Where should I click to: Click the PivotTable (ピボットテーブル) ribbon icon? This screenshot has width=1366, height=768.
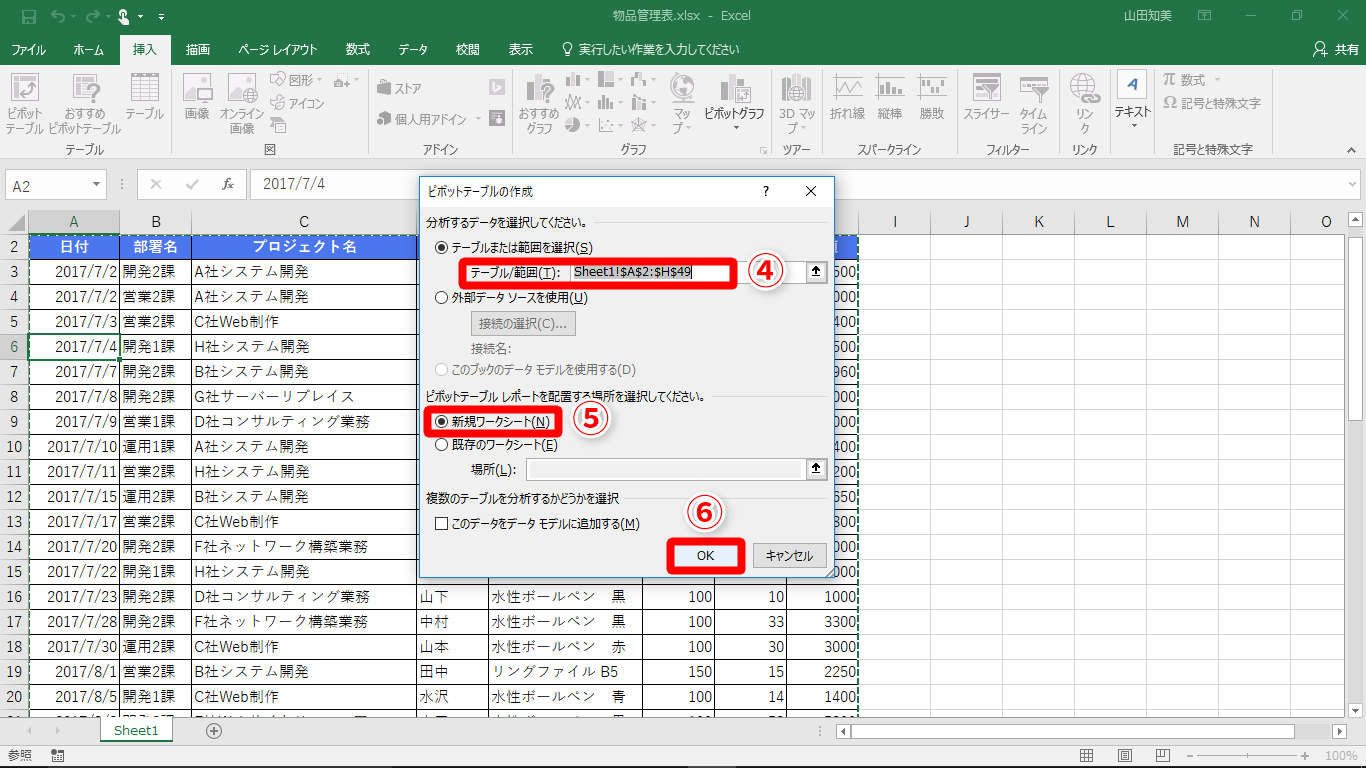point(24,103)
